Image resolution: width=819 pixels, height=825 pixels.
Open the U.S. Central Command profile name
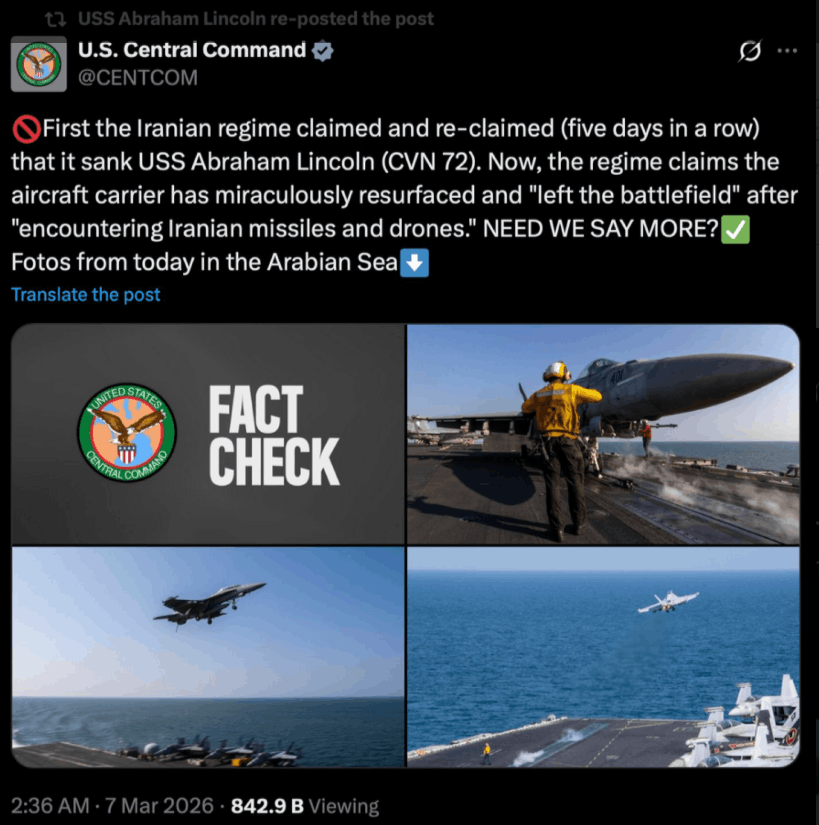(x=192, y=50)
